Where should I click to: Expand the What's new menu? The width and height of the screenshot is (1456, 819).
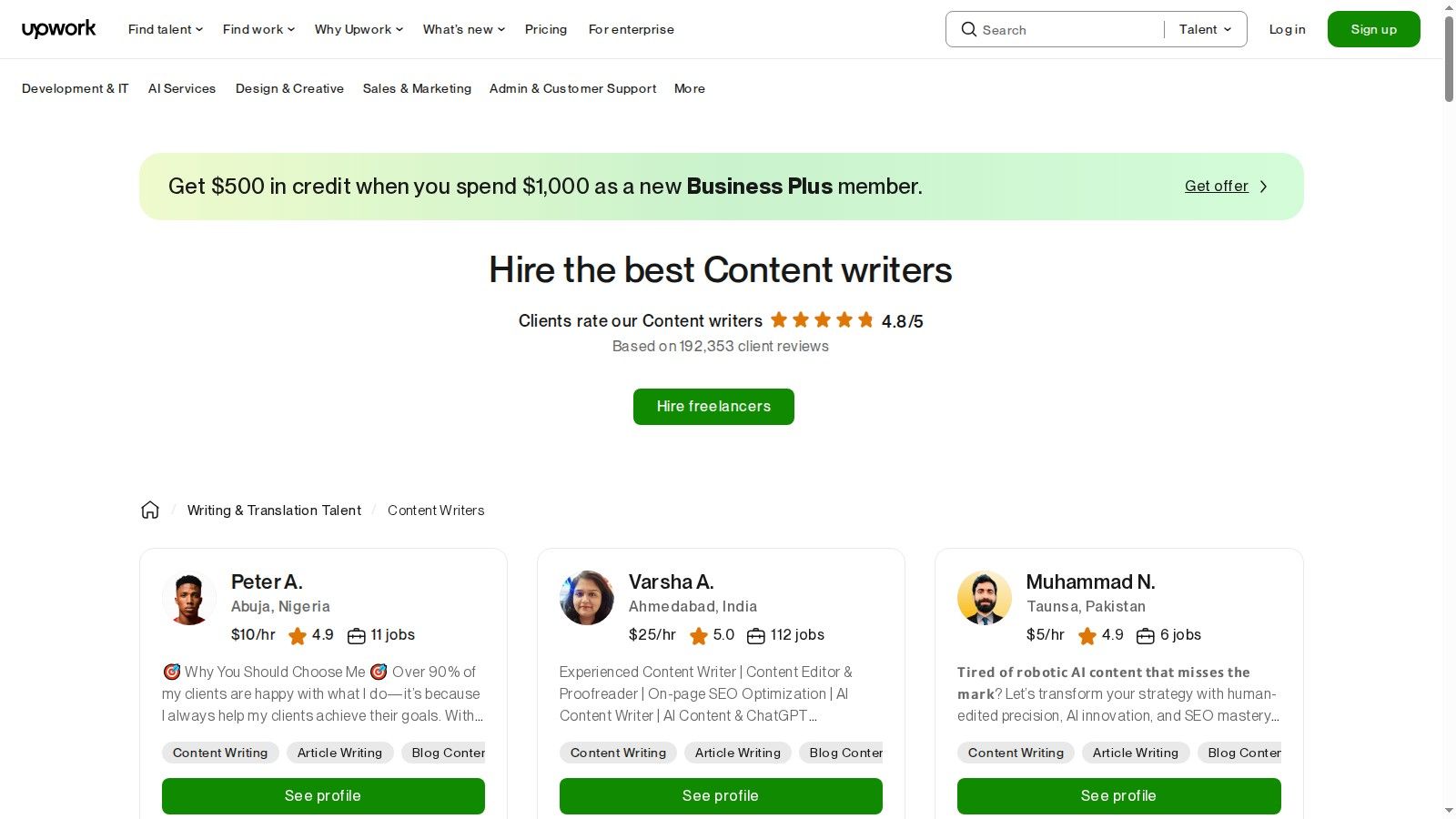click(x=462, y=29)
